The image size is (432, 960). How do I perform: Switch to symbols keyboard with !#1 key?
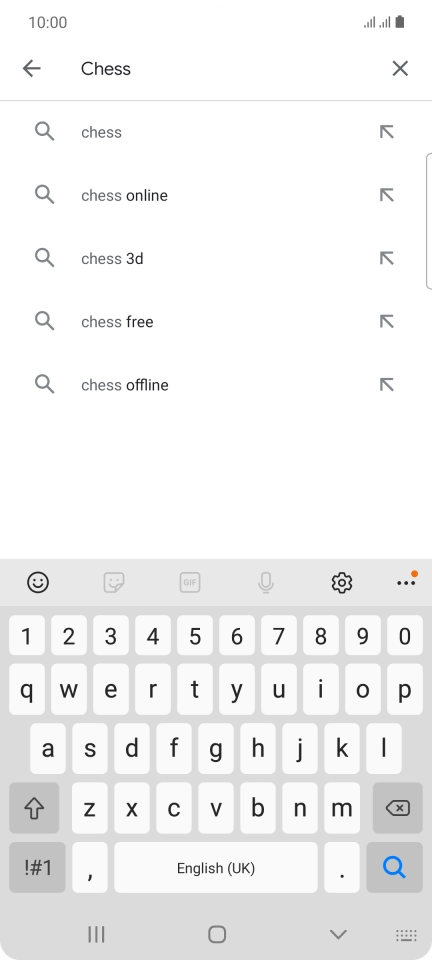(x=37, y=868)
